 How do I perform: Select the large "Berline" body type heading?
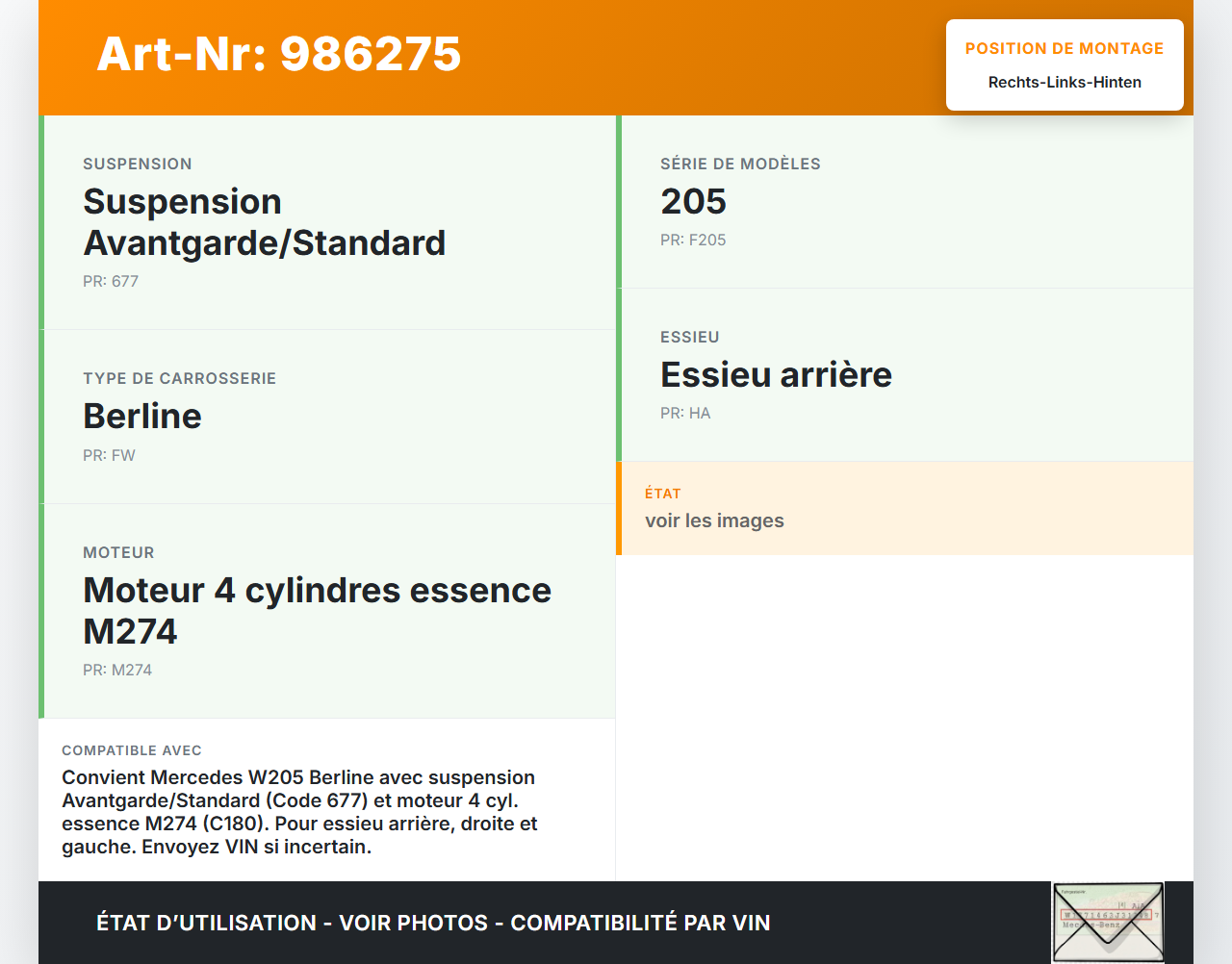[142, 416]
